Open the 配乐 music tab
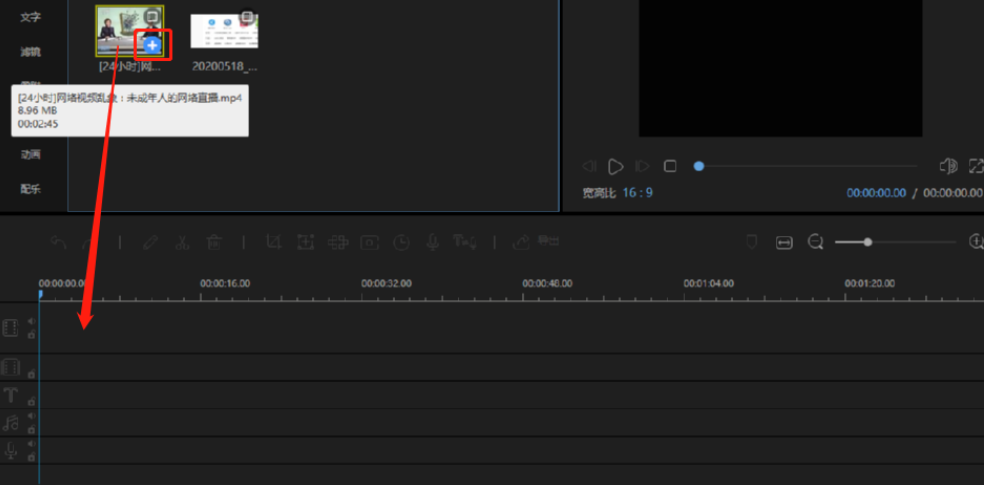984x485 pixels. point(30,189)
